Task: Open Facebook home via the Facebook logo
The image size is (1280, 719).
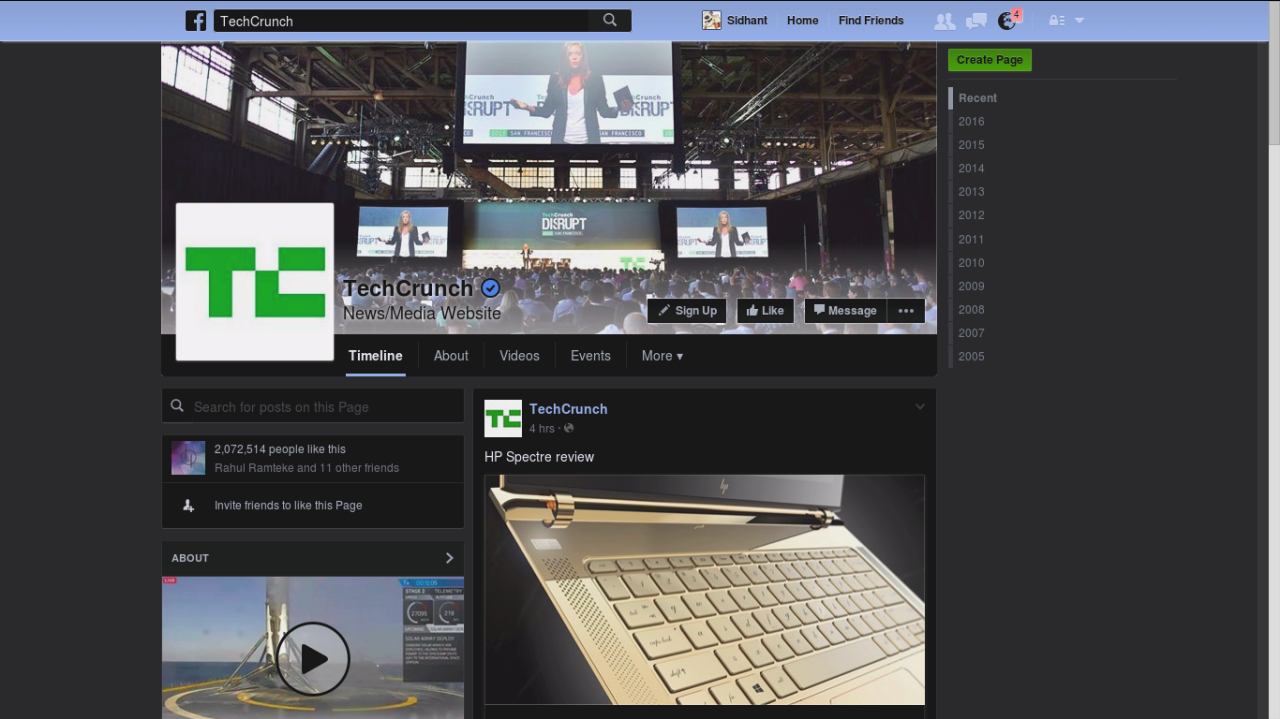Action: 195,20
